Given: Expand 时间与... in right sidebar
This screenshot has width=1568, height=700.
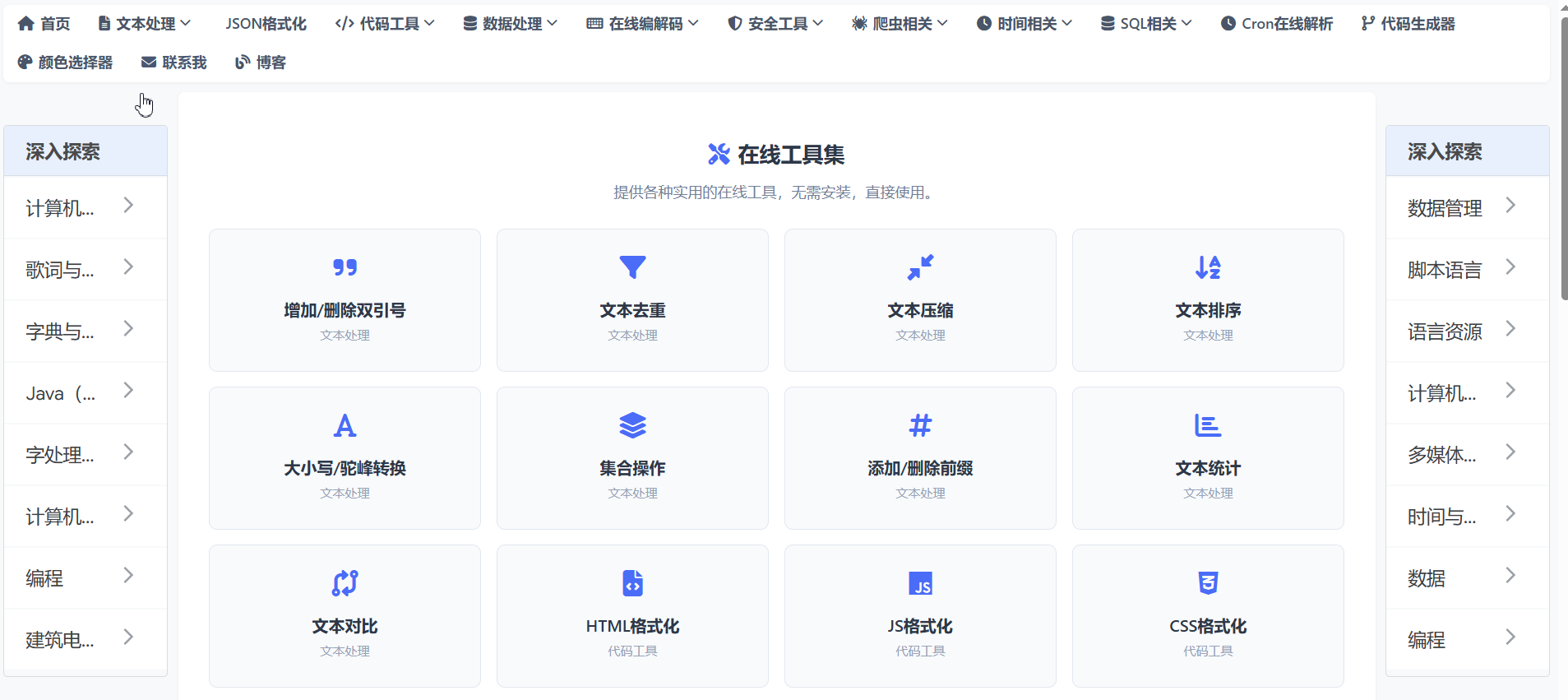Looking at the screenshot, I should pyautogui.click(x=1468, y=516).
